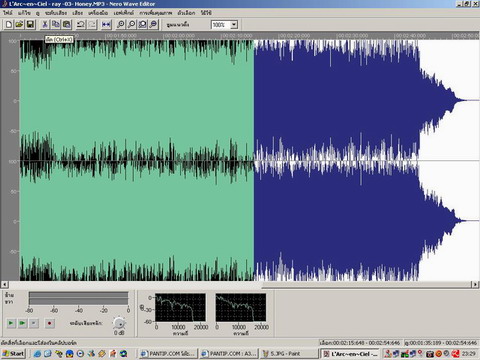Stop playback with stop button
Image resolution: width=480 pixels, height=360 pixels.
[x=34, y=323]
